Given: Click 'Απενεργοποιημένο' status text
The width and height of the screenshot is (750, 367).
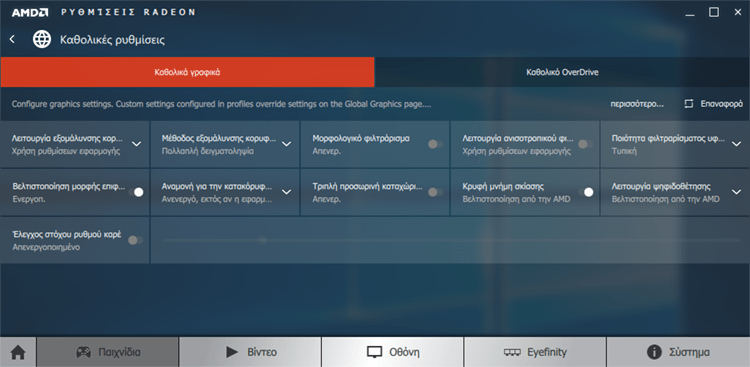Looking at the screenshot, I should coord(46,247).
